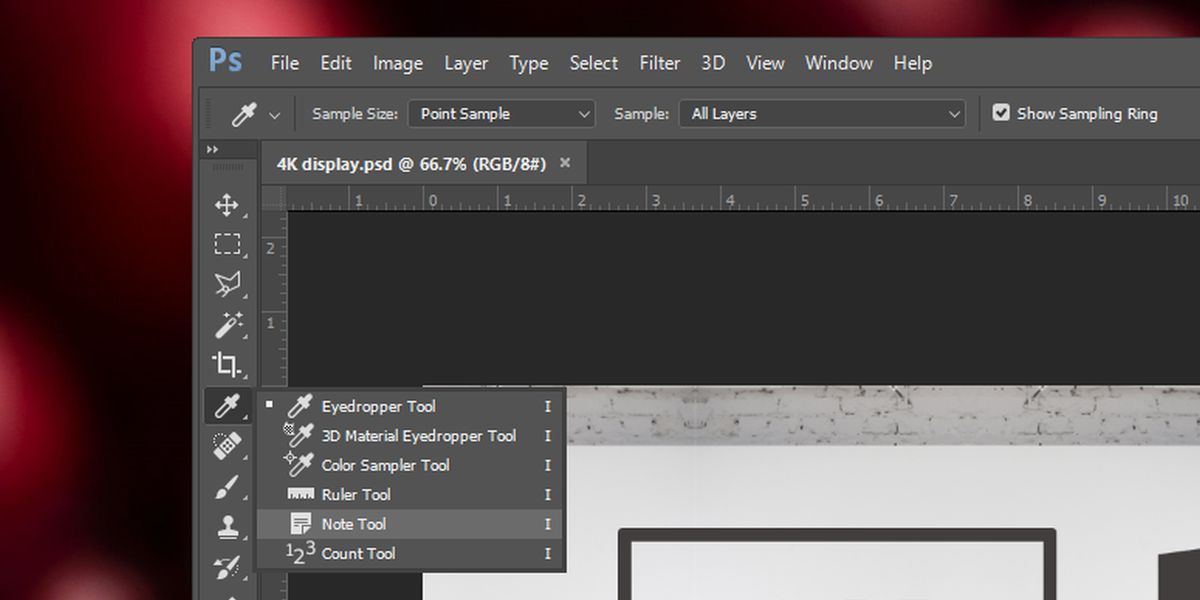Select the Spot Healing Brush tool
The height and width of the screenshot is (600, 1200).
pyautogui.click(x=227, y=446)
